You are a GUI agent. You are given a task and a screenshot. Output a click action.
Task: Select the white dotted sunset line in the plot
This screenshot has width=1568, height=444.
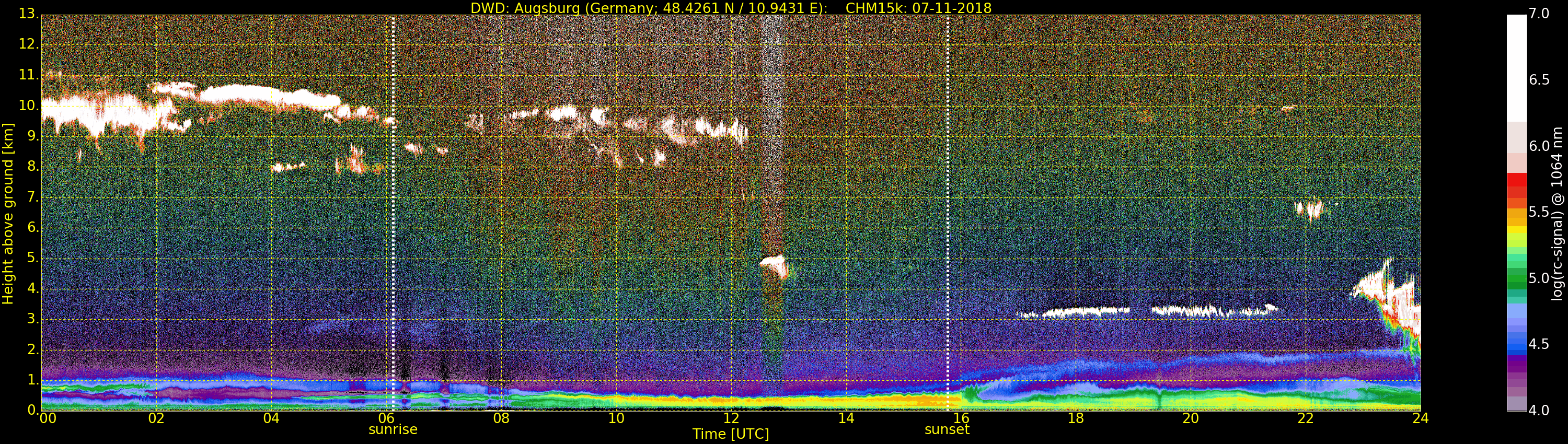(948, 213)
